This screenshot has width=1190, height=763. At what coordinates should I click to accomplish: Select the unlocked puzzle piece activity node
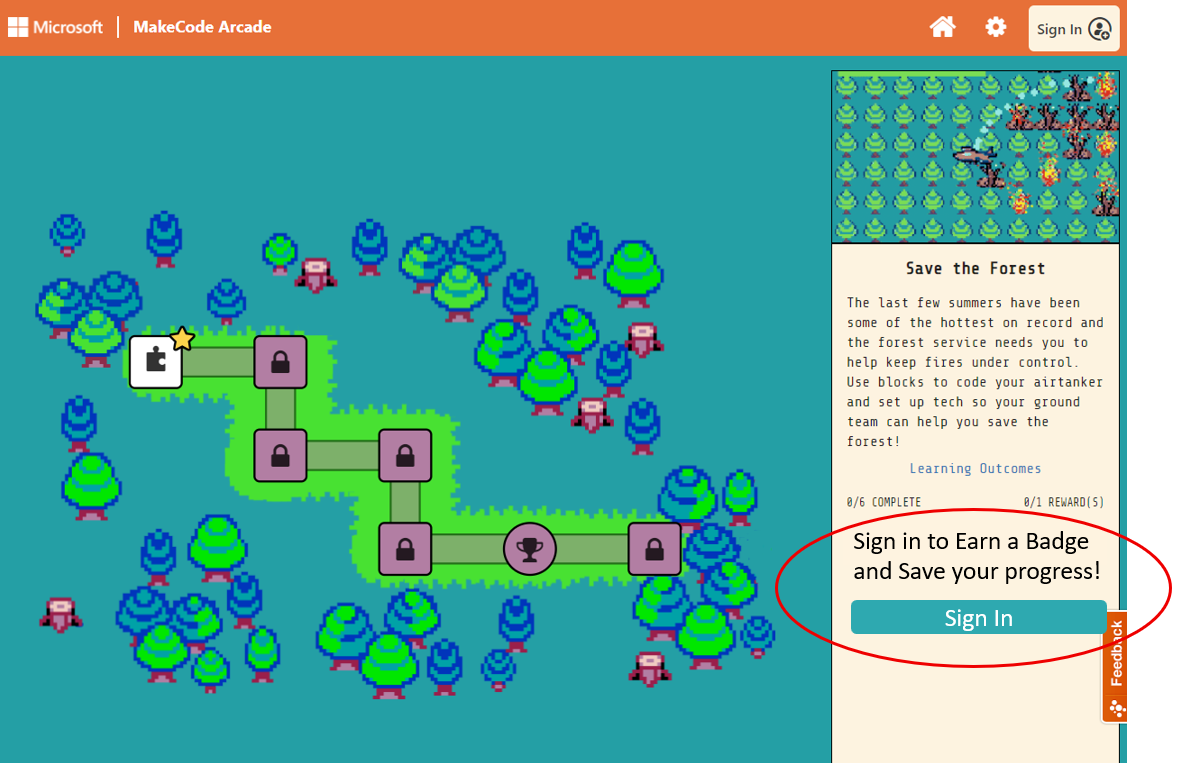pos(156,361)
